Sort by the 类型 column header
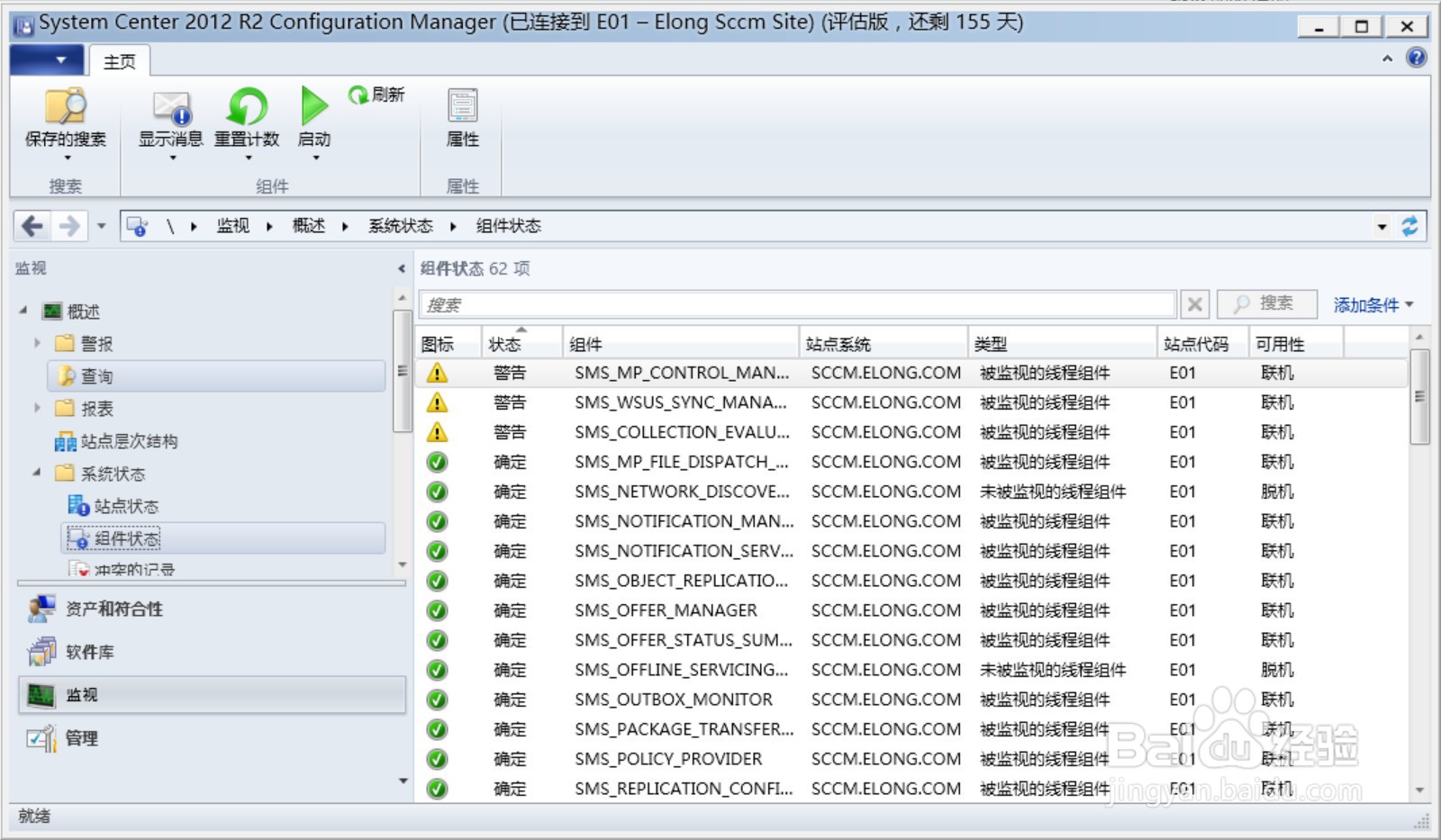 click(1063, 343)
